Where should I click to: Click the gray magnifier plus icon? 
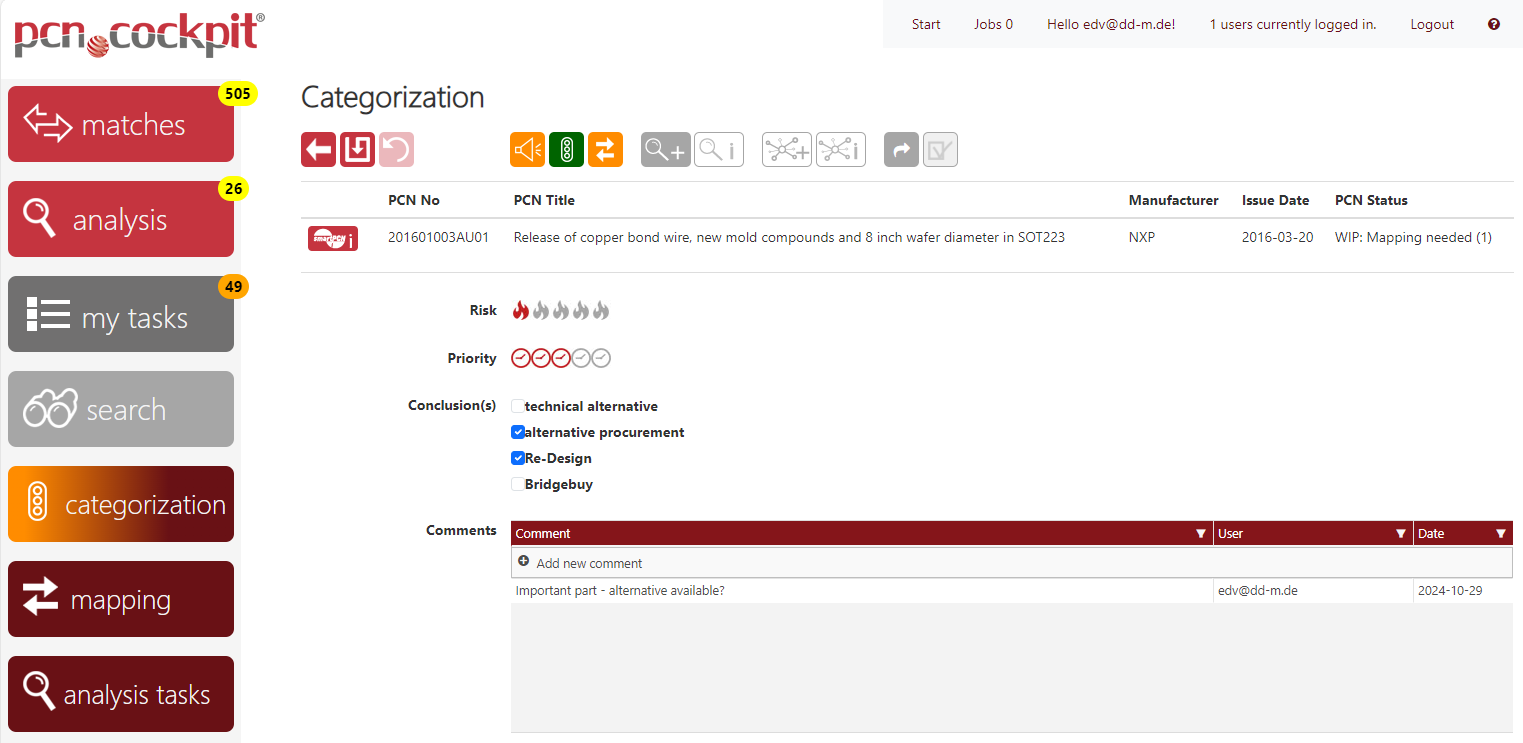pyautogui.click(x=665, y=150)
